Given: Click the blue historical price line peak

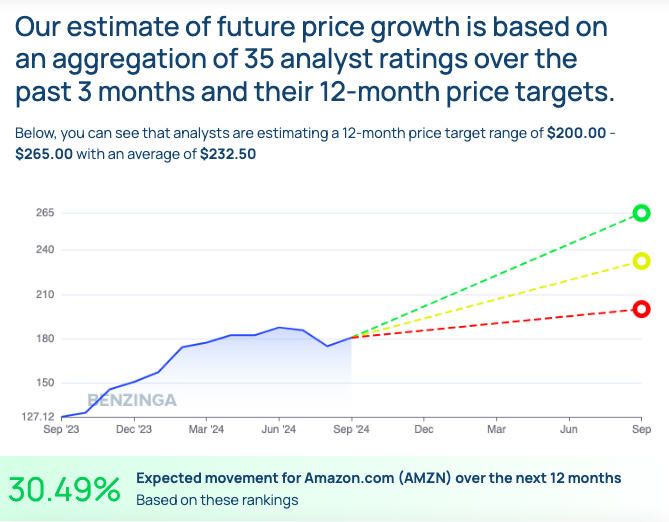Looking at the screenshot, I should pos(279,327).
